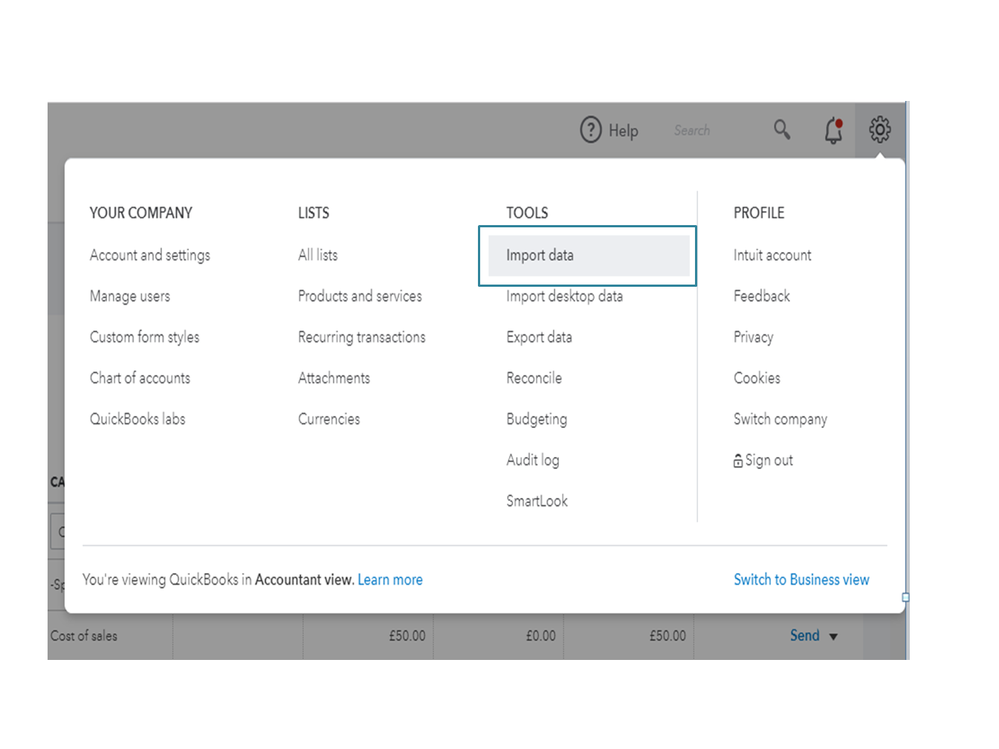Open Products and services list
Screen dimensions: 999x749
(360, 296)
